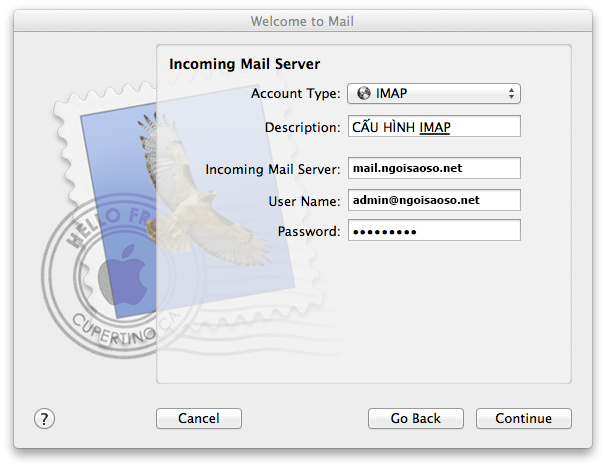
Task: Click the "Welcome to Mail" window title
Action: [302, 21]
